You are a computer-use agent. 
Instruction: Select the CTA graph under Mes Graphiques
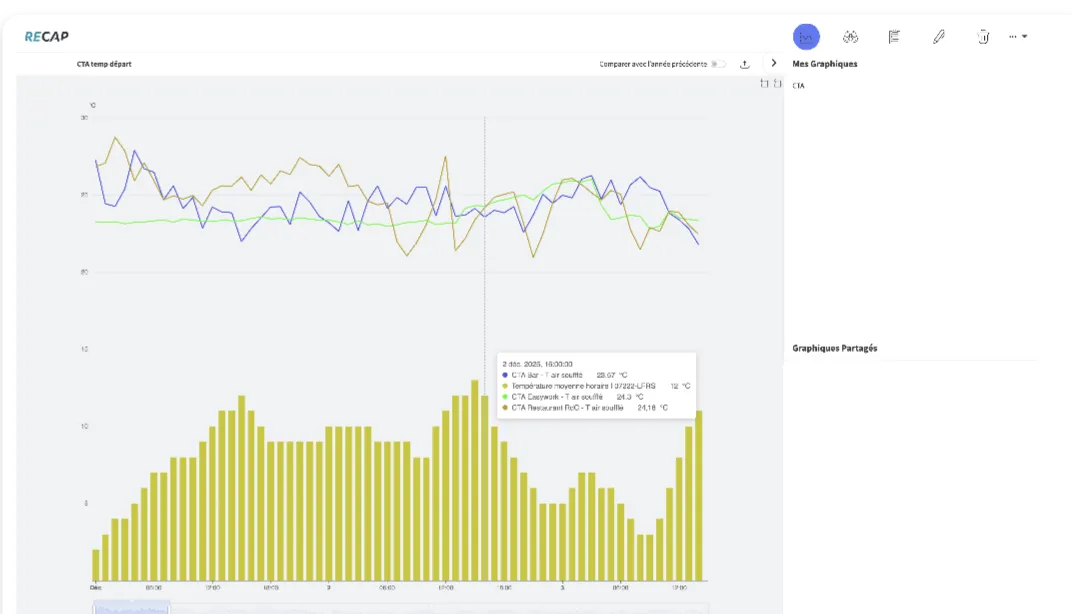[x=798, y=86]
